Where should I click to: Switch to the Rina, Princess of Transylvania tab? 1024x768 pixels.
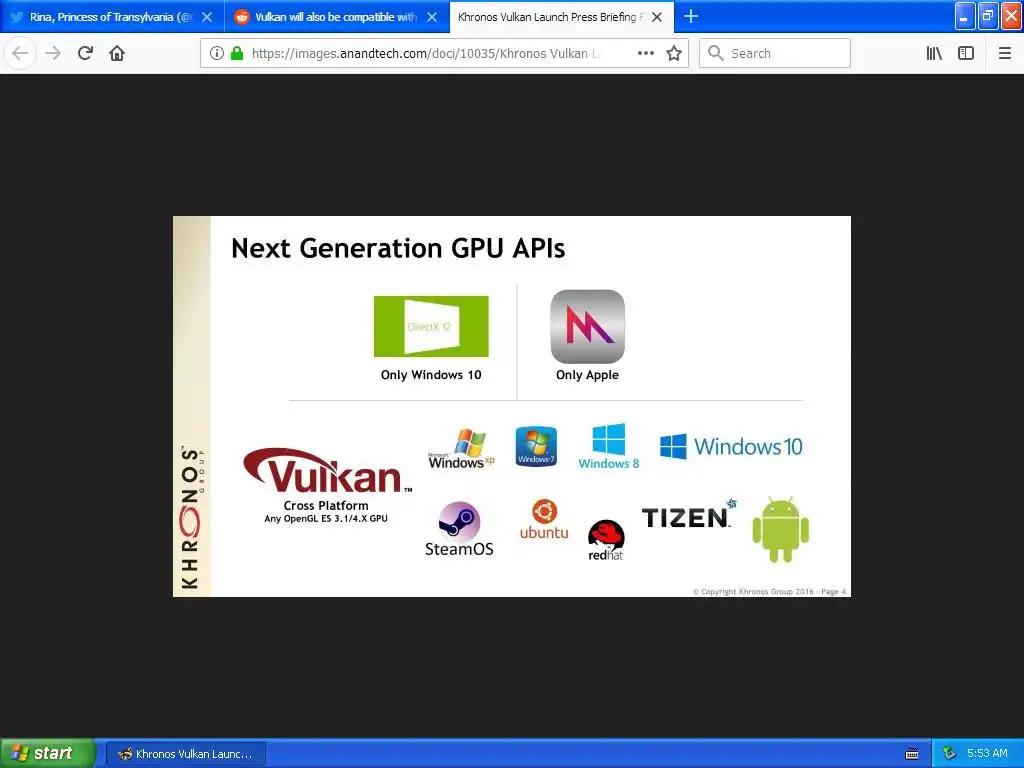[112, 17]
